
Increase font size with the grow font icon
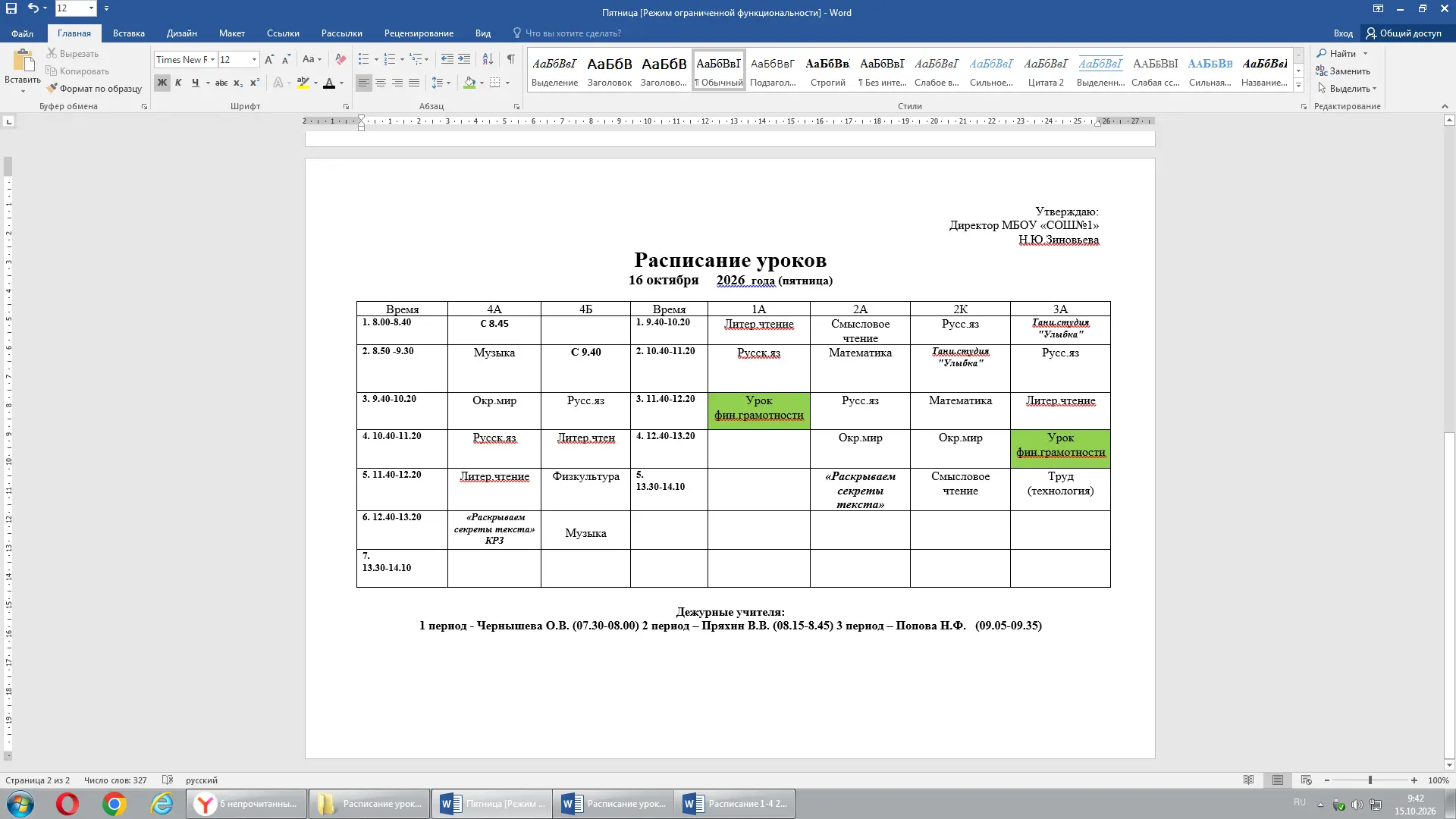coord(269,59)
